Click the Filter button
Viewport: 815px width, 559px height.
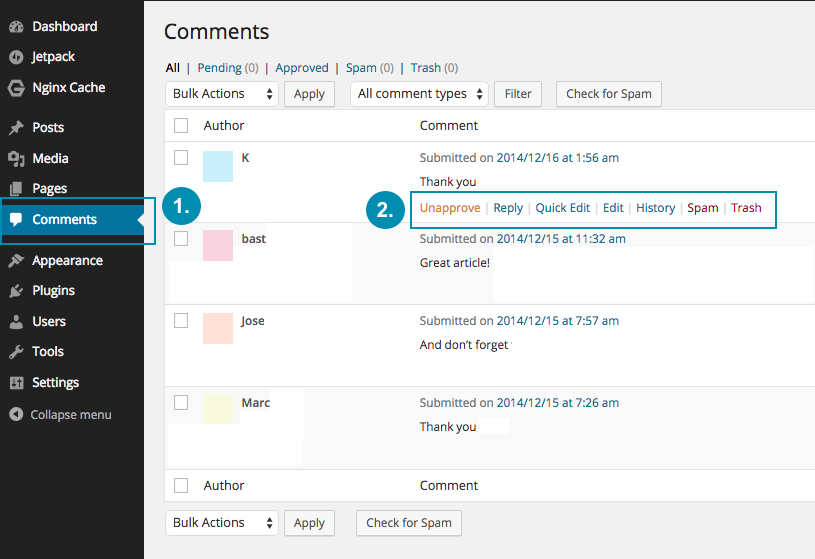518,94
